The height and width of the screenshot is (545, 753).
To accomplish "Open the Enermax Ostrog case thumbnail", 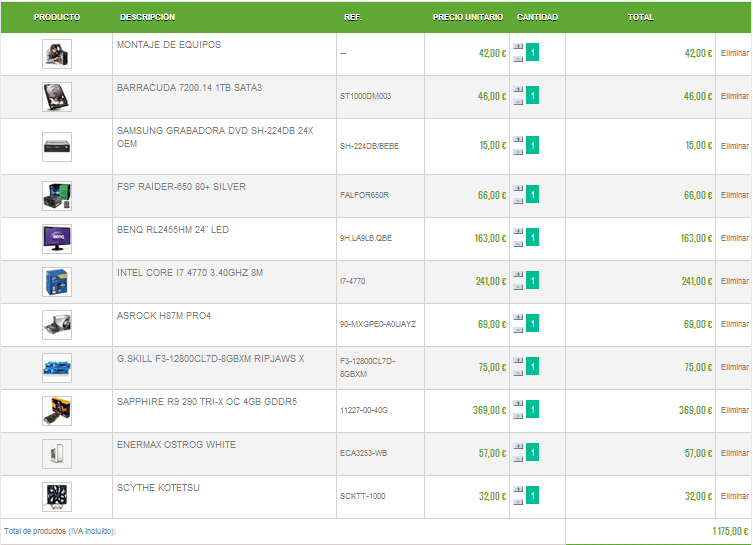I will 57,454.
